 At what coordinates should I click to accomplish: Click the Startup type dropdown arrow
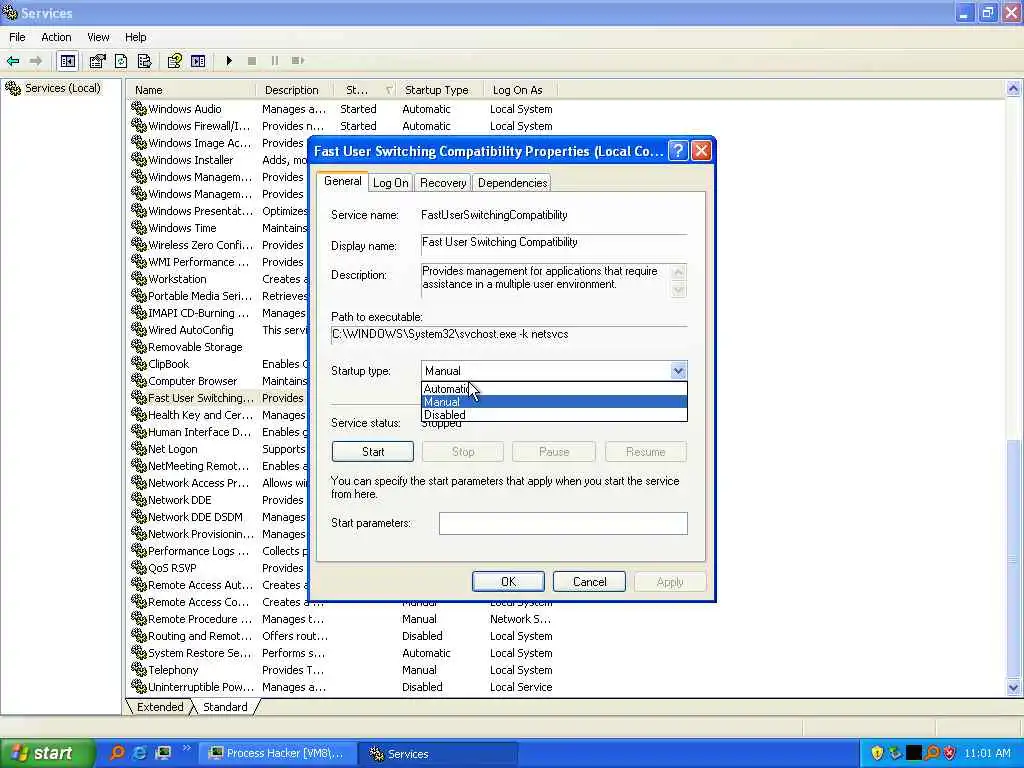tap(679, 371)
